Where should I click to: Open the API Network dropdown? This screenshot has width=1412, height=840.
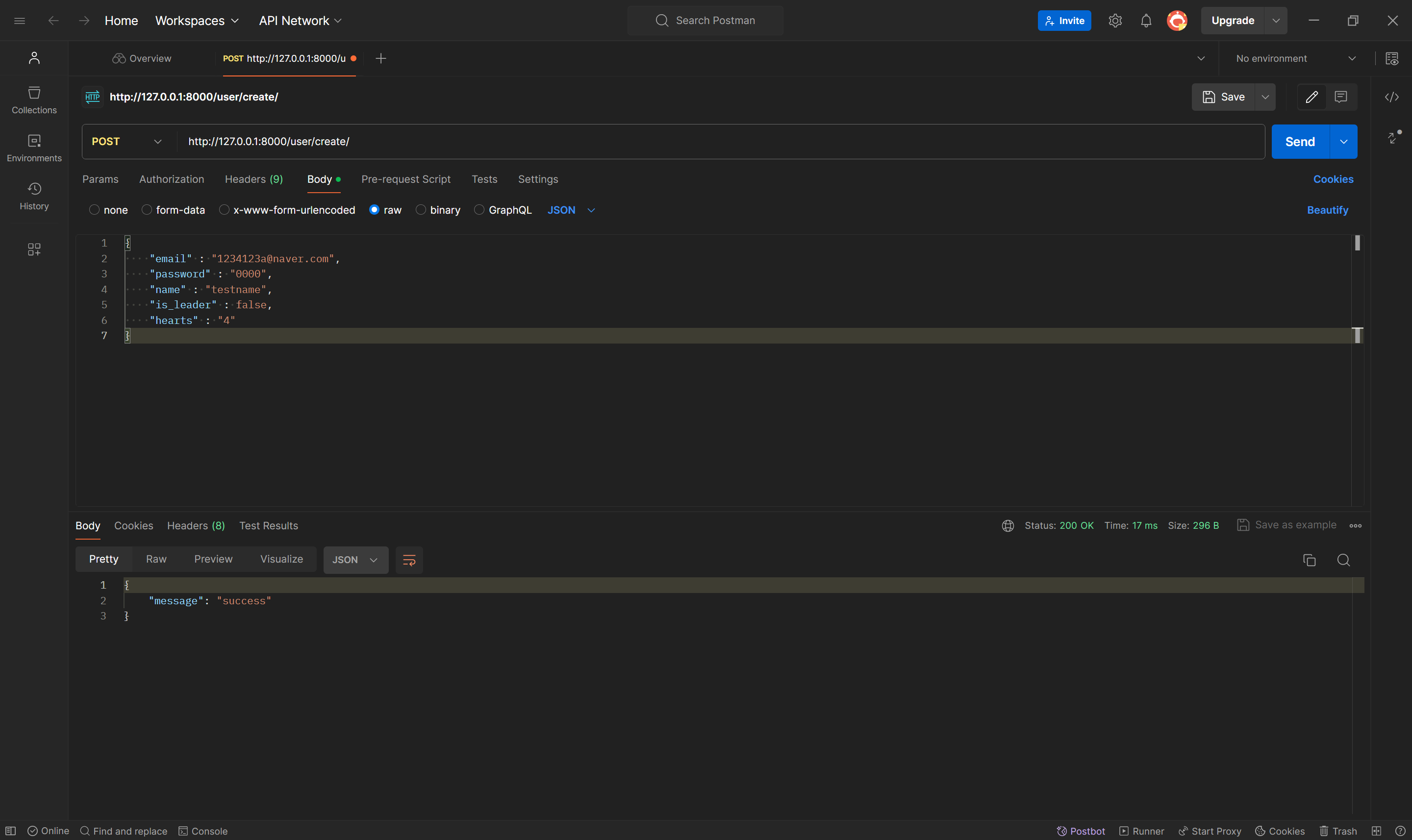point(300,21)
